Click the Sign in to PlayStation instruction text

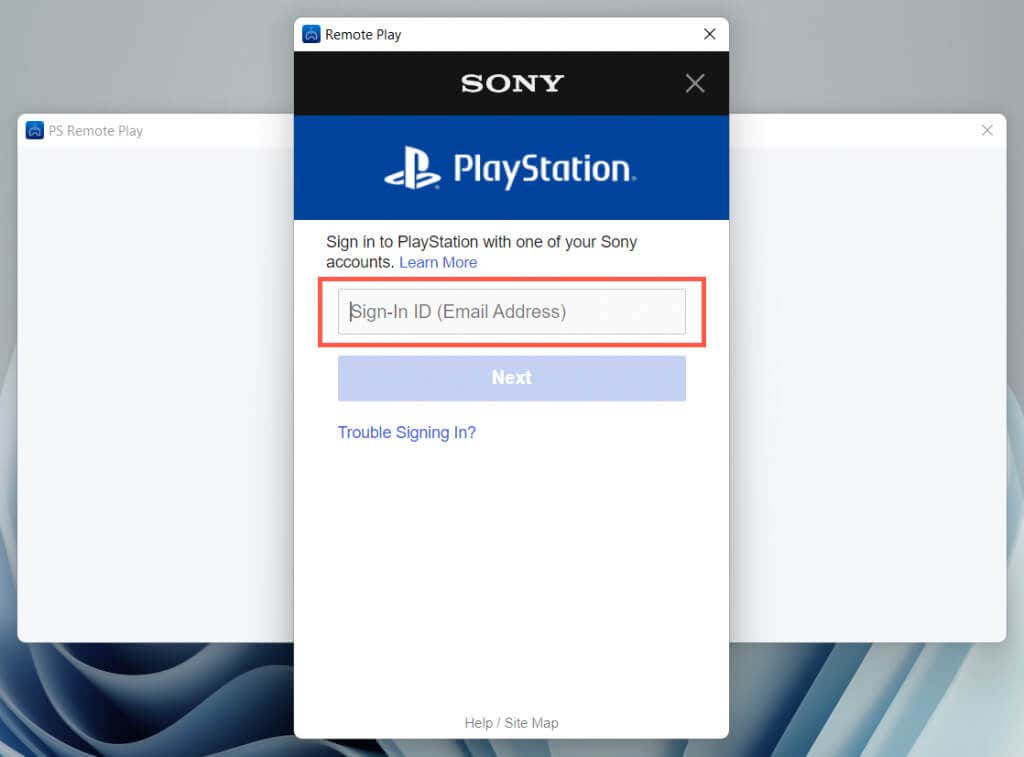point(481,252)
